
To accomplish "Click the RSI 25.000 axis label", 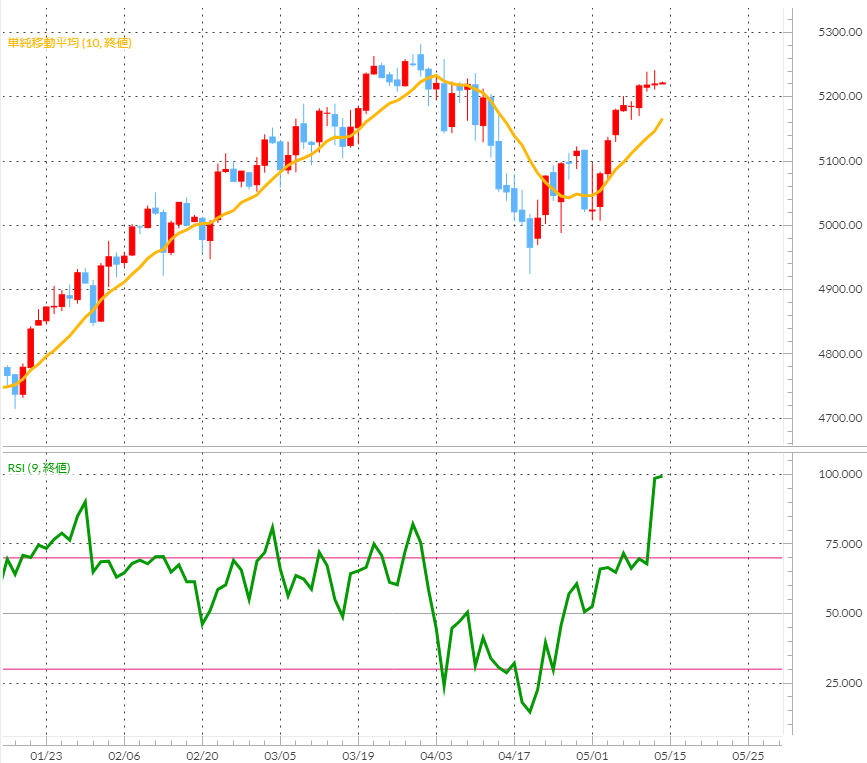I will 843,683.
